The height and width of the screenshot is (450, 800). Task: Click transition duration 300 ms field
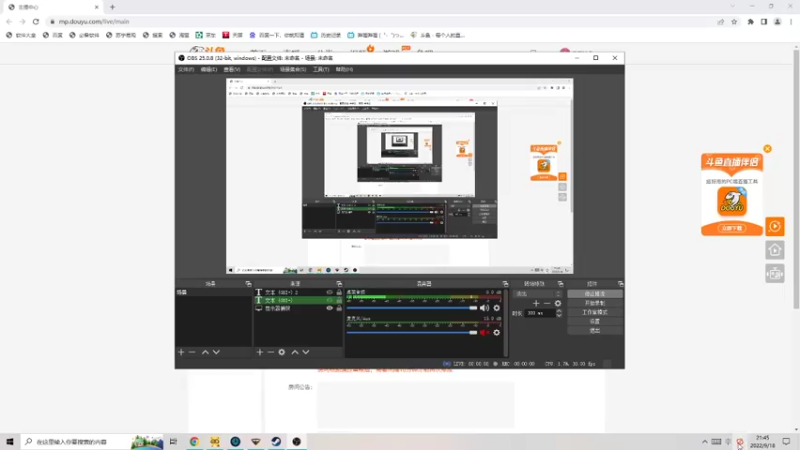click(540, 313)
